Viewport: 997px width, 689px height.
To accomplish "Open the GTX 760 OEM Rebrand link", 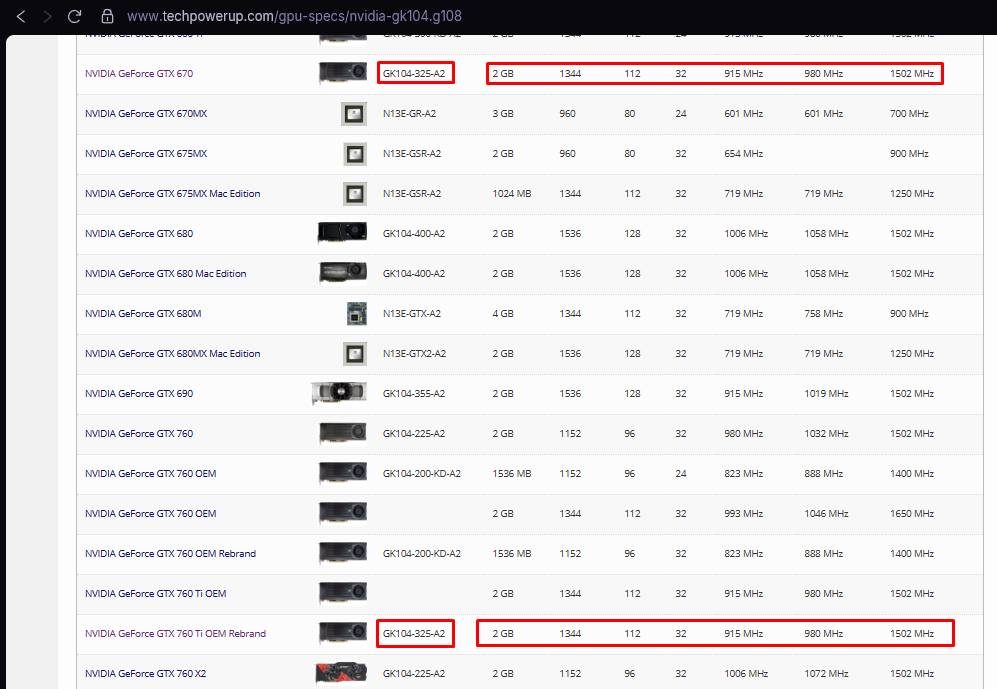I will (x=170, y=554).
